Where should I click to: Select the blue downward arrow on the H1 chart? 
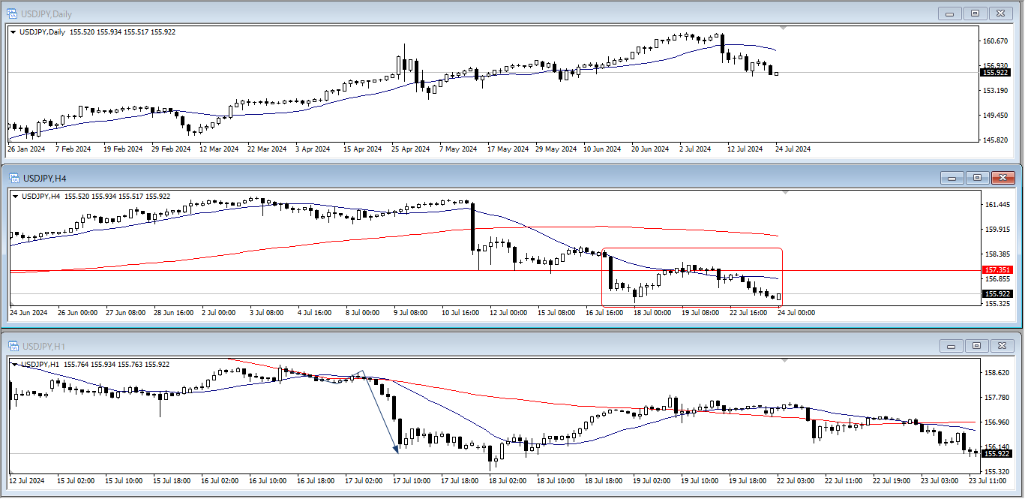(378, 412)
